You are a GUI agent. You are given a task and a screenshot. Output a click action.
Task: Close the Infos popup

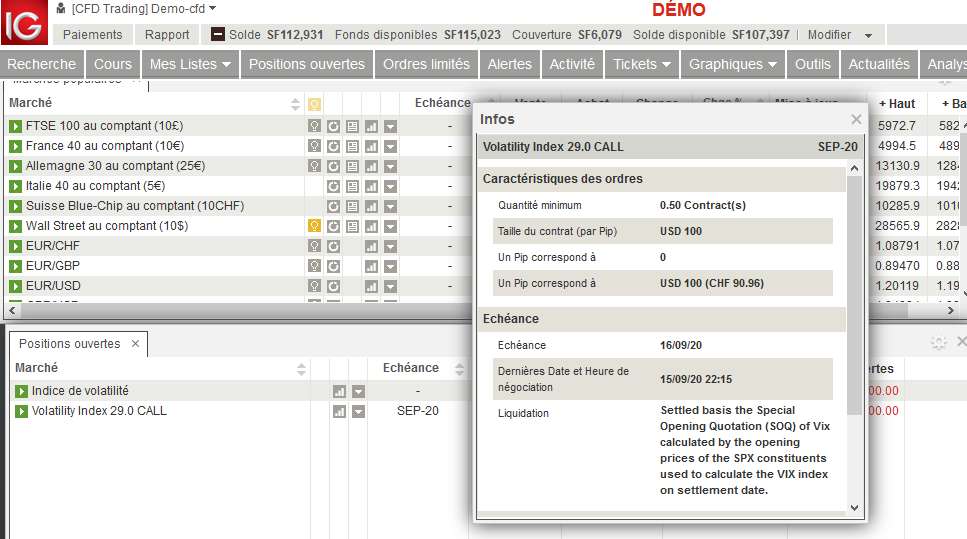856,119
